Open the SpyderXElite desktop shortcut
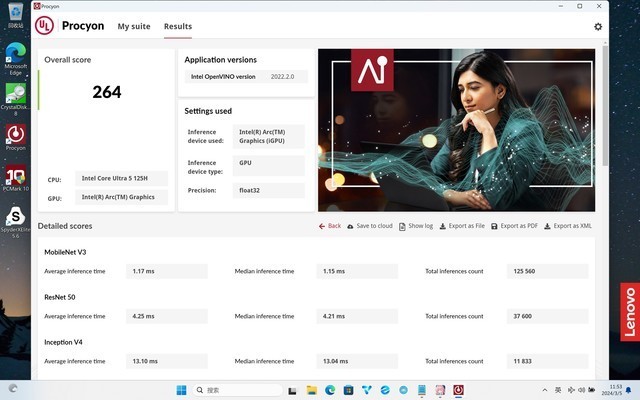640x400 pixels. (x=15, y=217)
